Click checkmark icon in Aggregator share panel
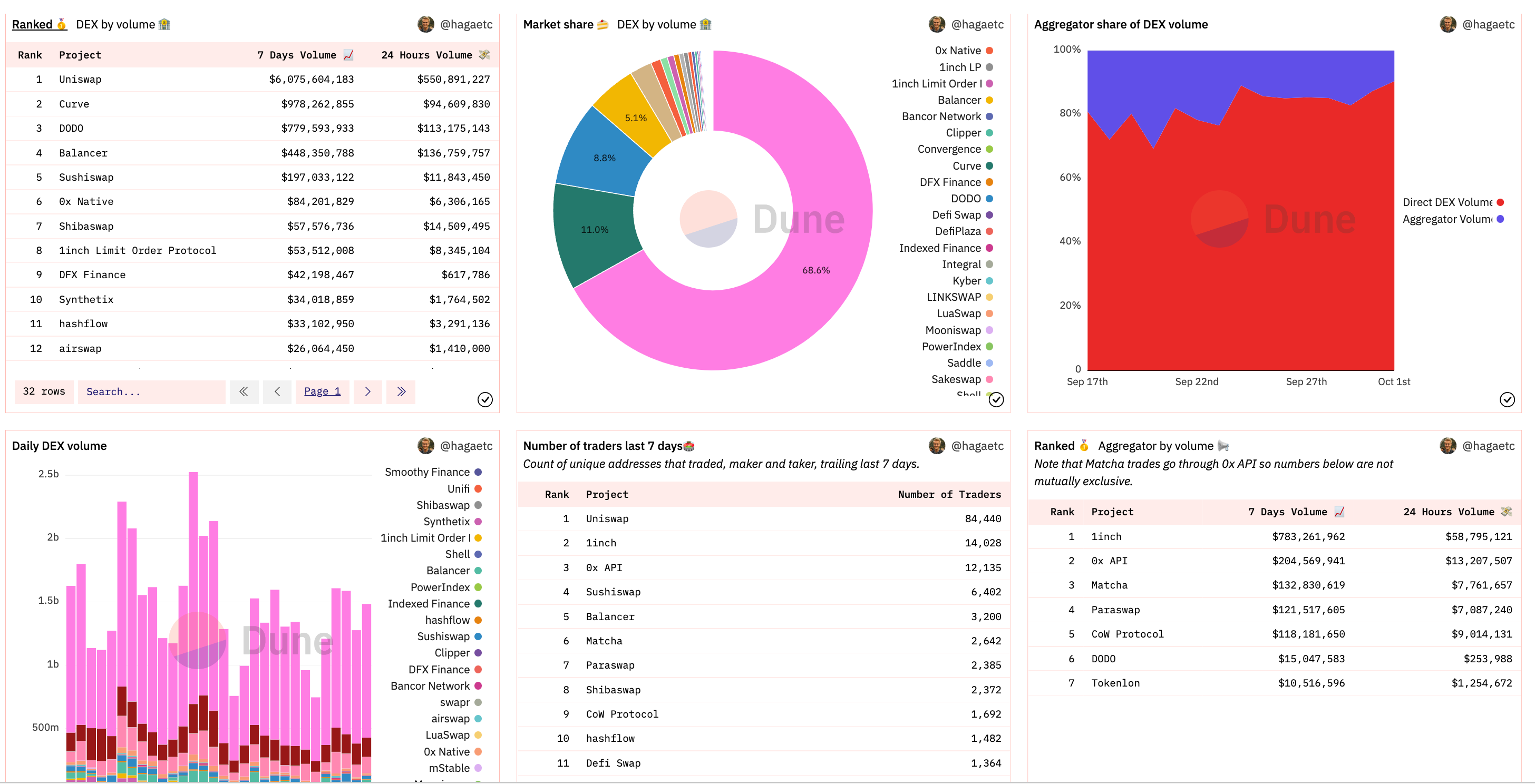 [1507, 400]
